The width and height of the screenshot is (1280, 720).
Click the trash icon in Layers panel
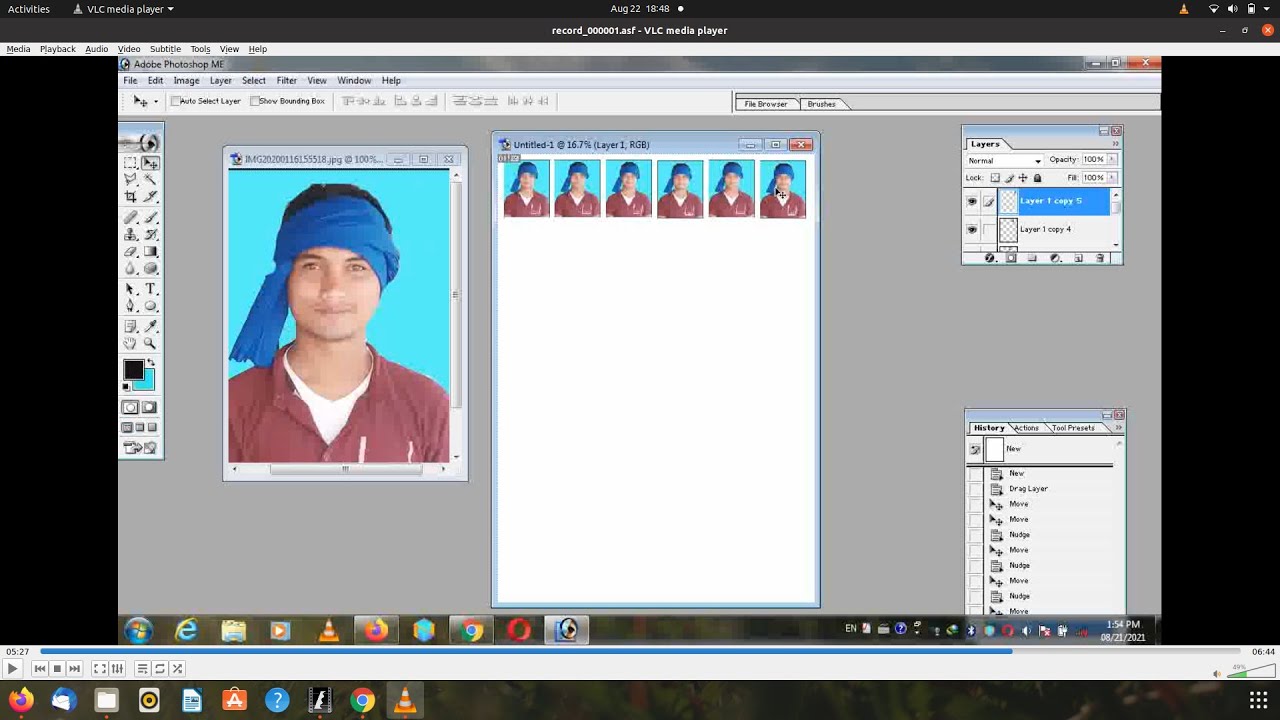point(1100,258)
